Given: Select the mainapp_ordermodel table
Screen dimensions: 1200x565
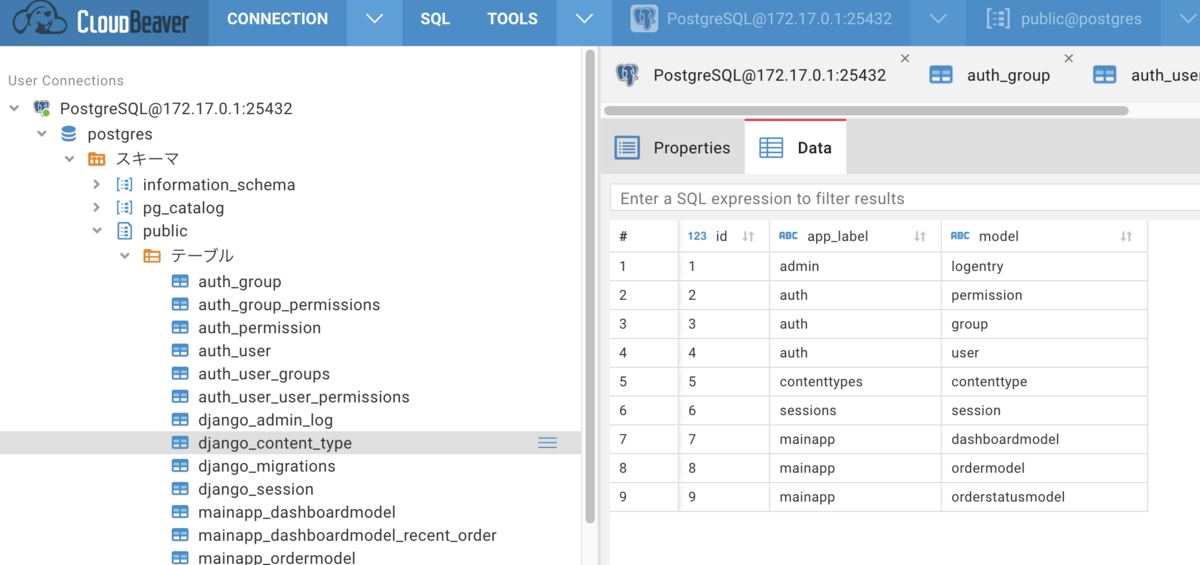Looking at the screenshot, I should click(x=277, y=557).
